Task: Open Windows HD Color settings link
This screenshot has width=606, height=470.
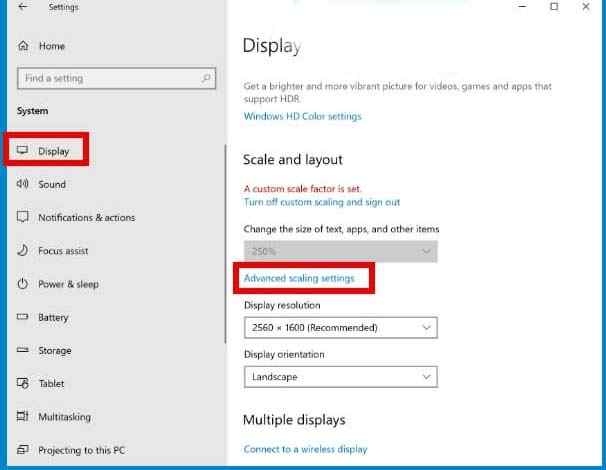Action: [303, 116]
